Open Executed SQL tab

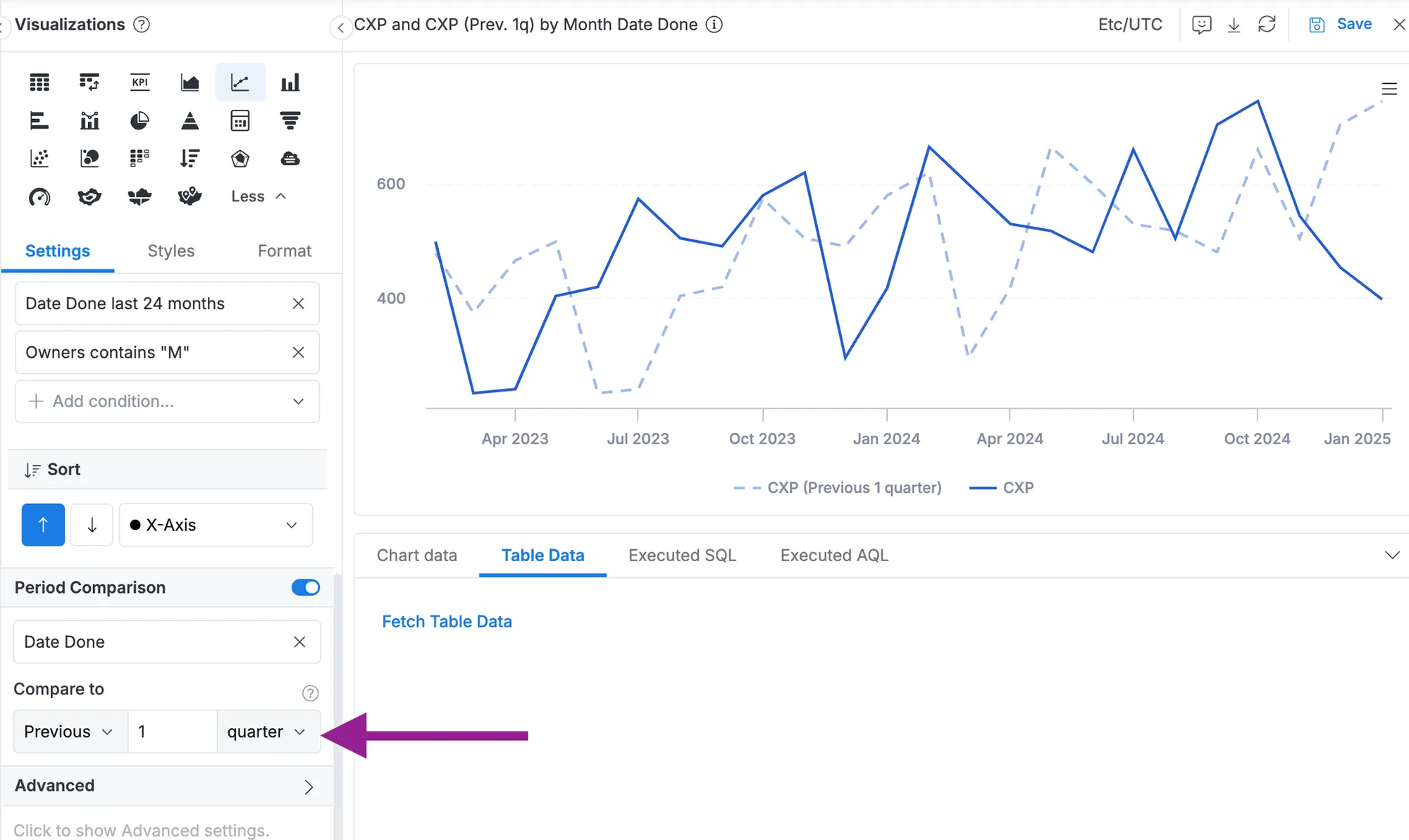tap(682, 556)
